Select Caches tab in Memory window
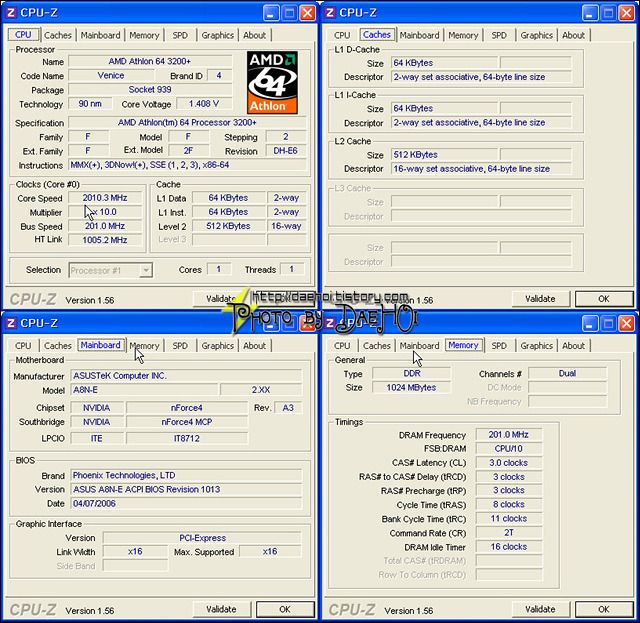This screenshot has width=640, height=623. pos(376,346)
